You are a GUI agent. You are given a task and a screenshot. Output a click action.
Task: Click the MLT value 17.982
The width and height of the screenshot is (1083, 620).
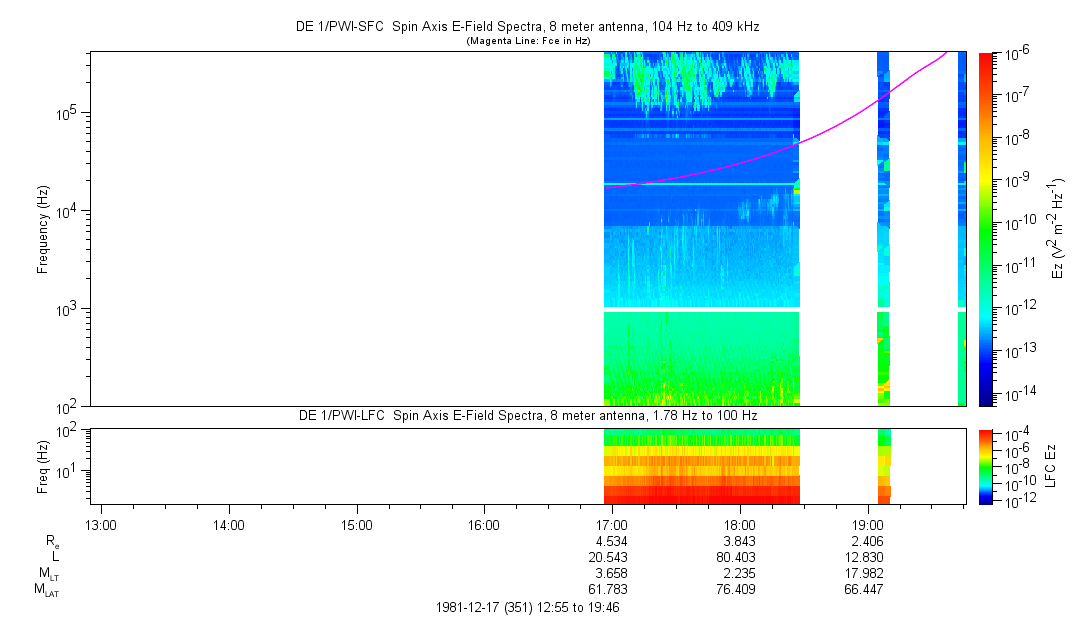coord(866,573)
